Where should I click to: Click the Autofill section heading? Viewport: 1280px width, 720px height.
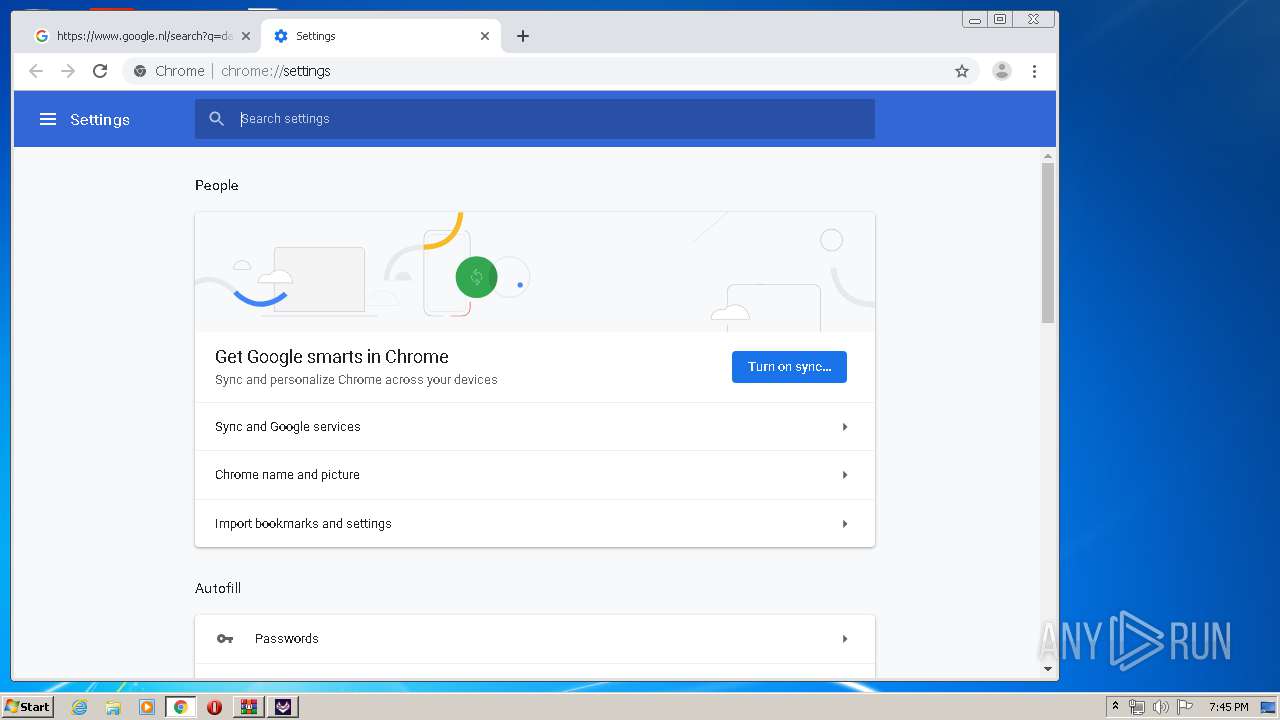pos(218,589)
